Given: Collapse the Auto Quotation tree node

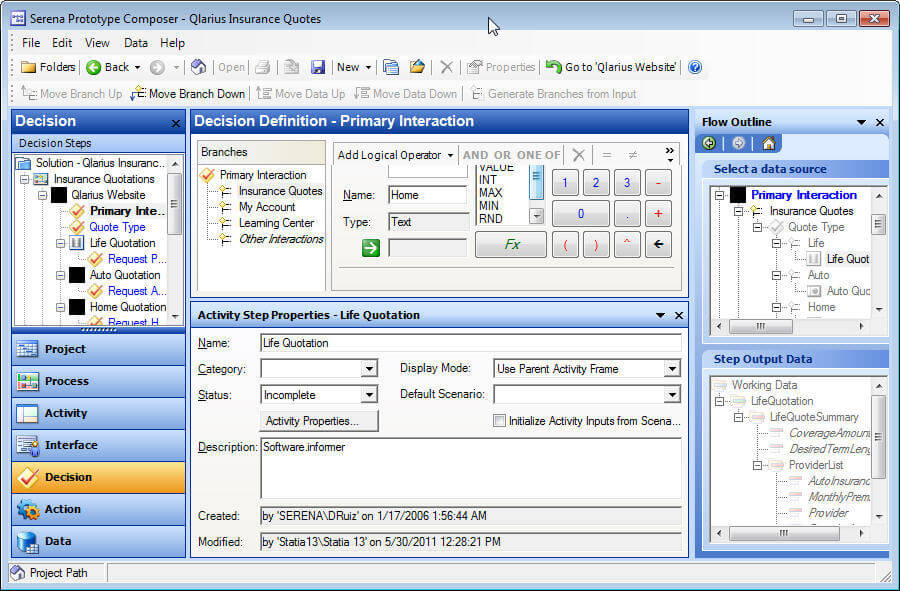Looking at the screenshot, I should point(60,275).
